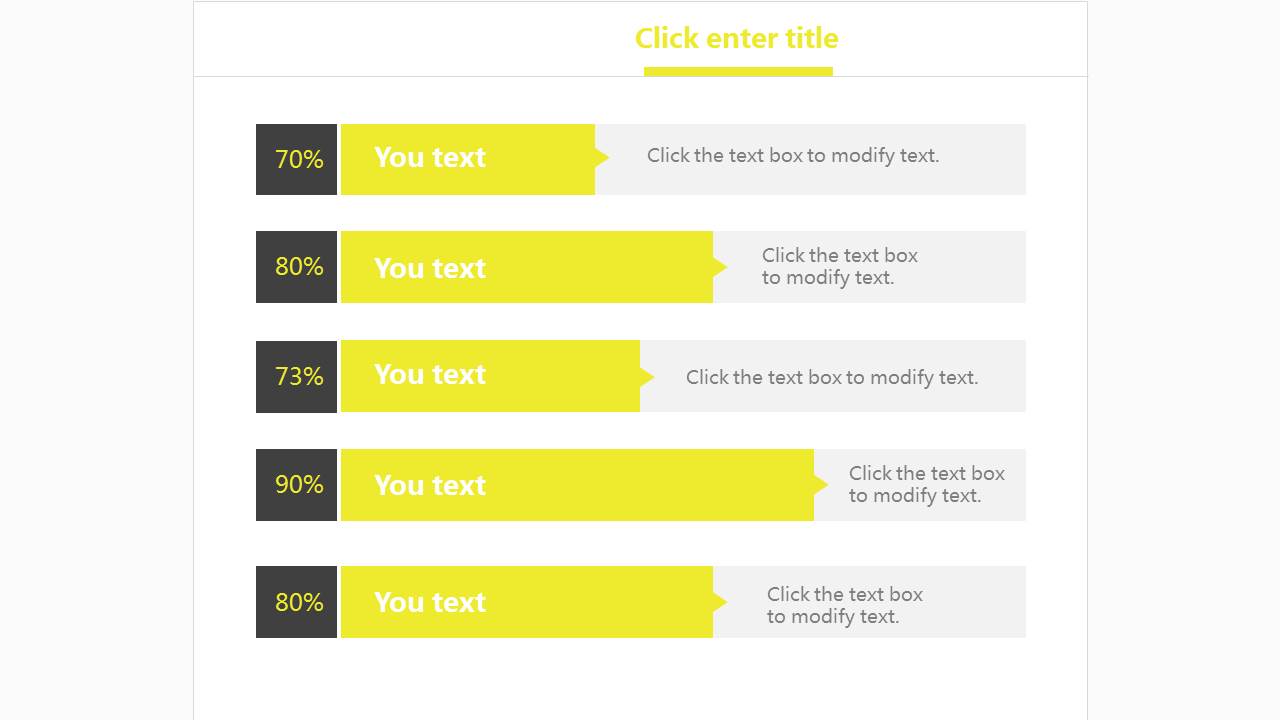Click the arrow tip of the bottom yellow bar

click(x=720, y=602)
